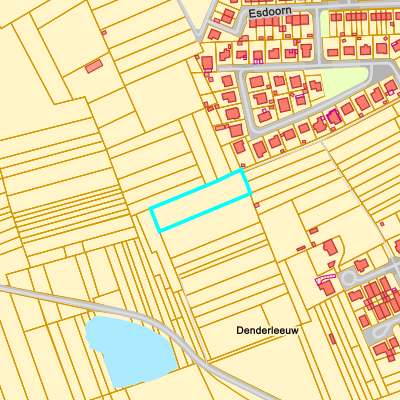Click the magenta-outlined building in the diagonal house row
This screenshot has width=400, height=400.
(x=334, y=117)
